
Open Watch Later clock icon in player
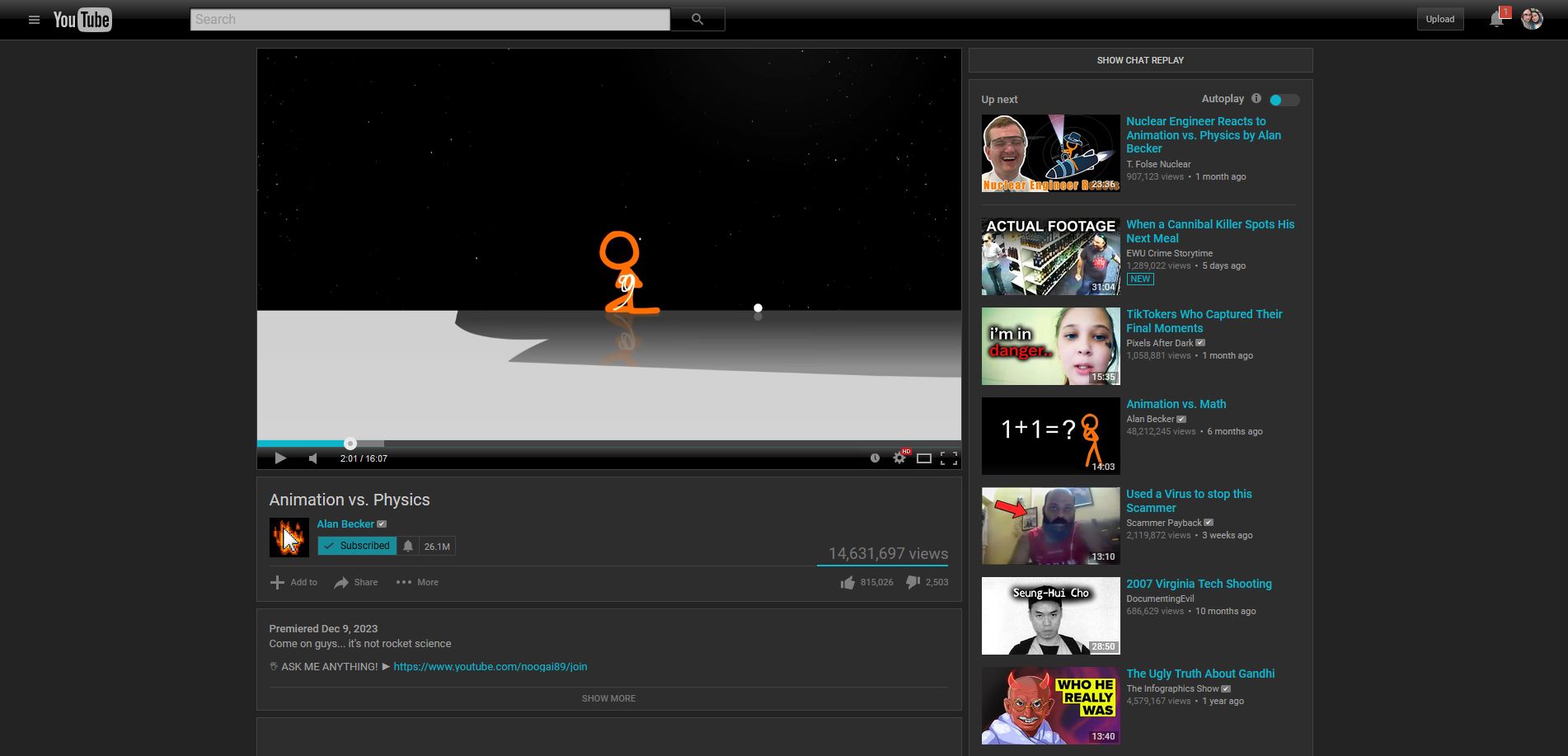coord(875,458)
